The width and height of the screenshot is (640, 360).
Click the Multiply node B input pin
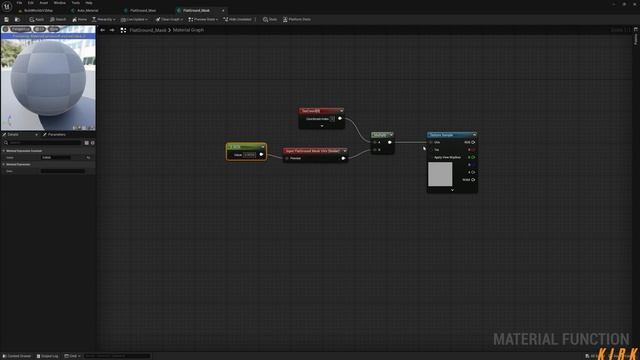(375, 150)
